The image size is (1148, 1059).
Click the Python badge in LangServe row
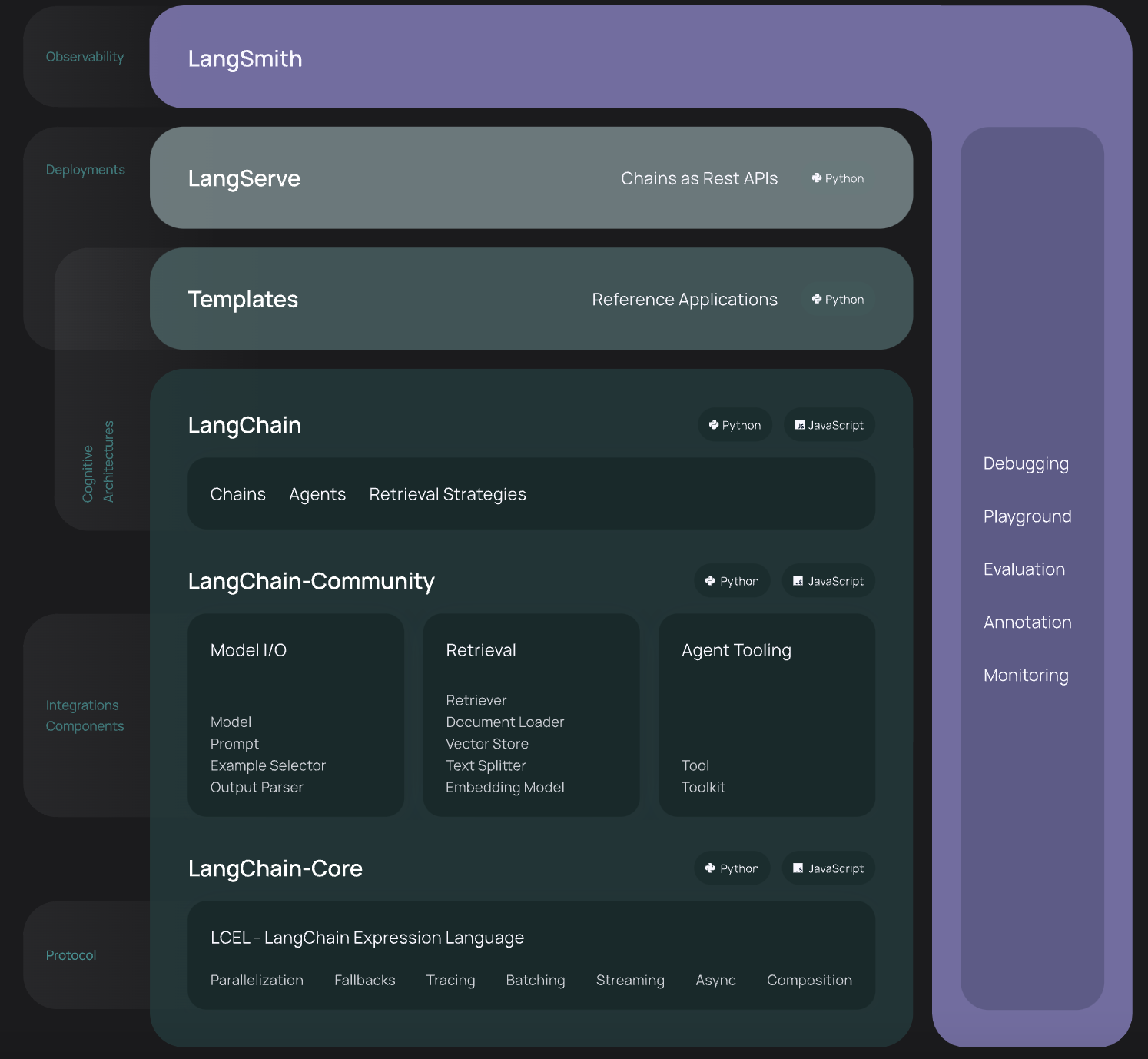[838, 178]
